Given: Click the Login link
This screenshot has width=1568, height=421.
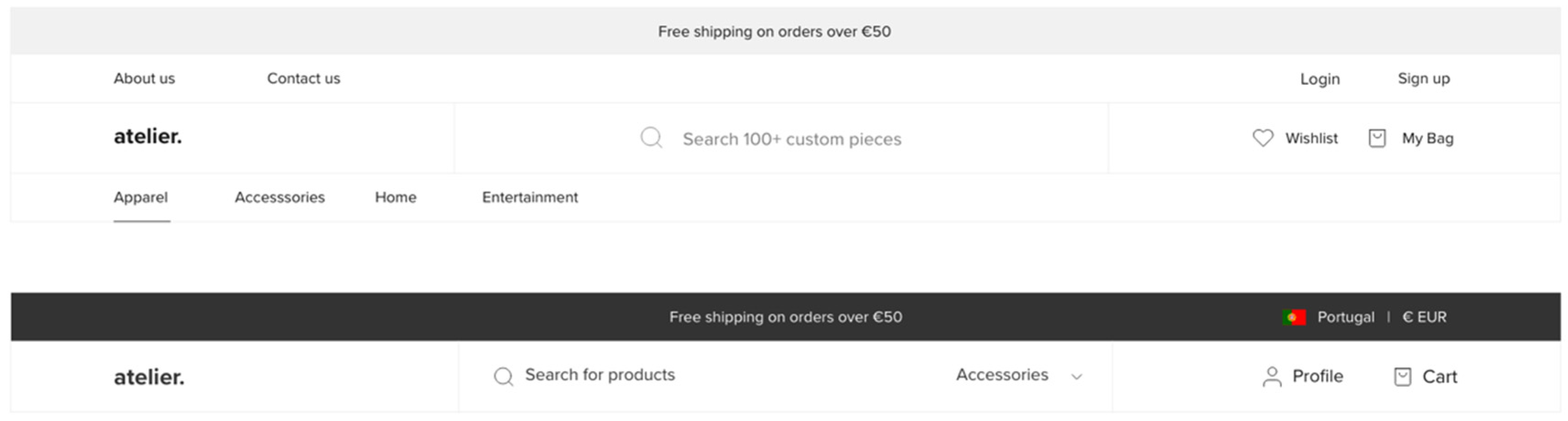Looking at the screenshot, I should (x=1319, y=79).
